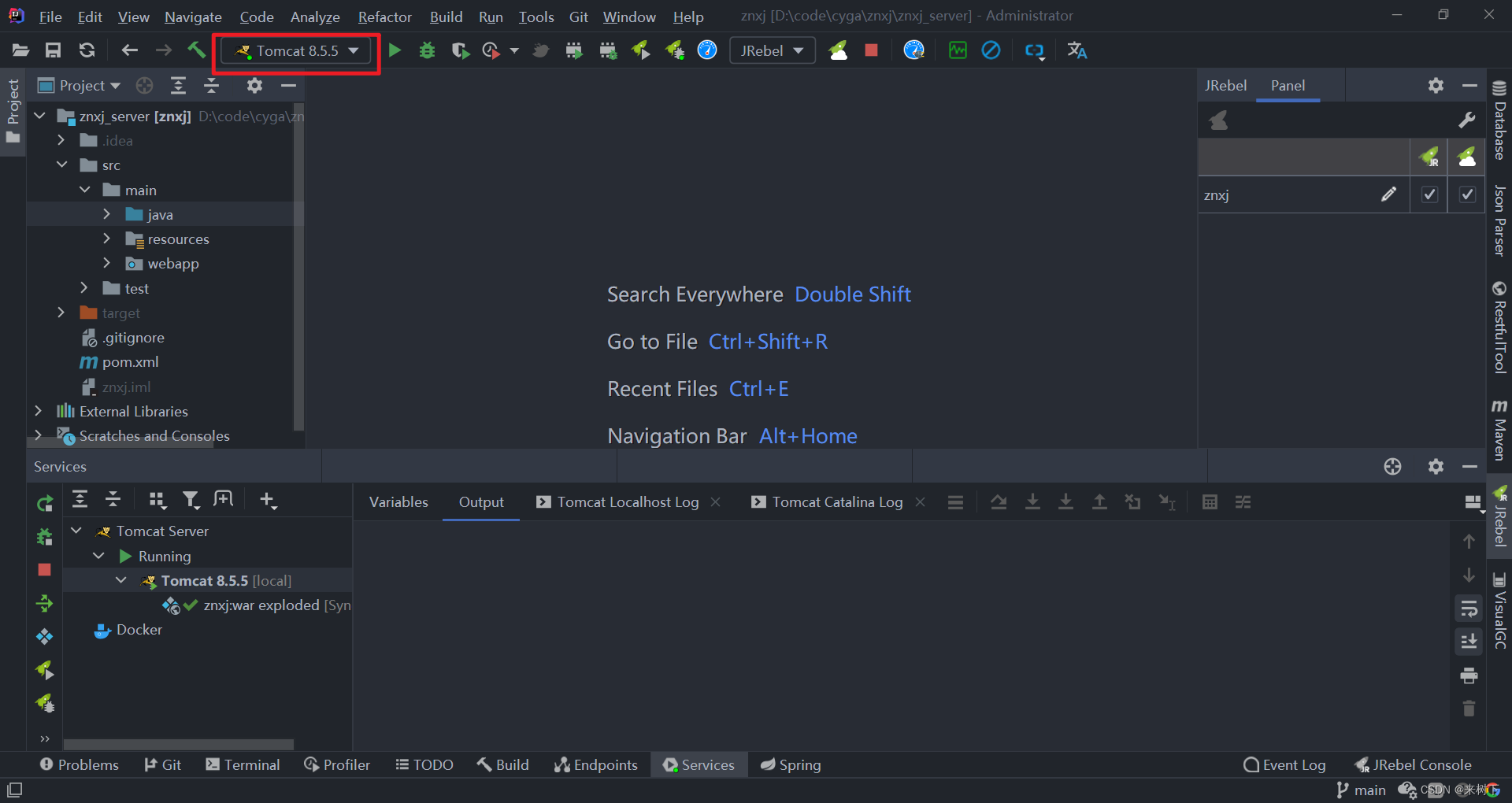Add a service with the plus icon

tap(268, 500)
